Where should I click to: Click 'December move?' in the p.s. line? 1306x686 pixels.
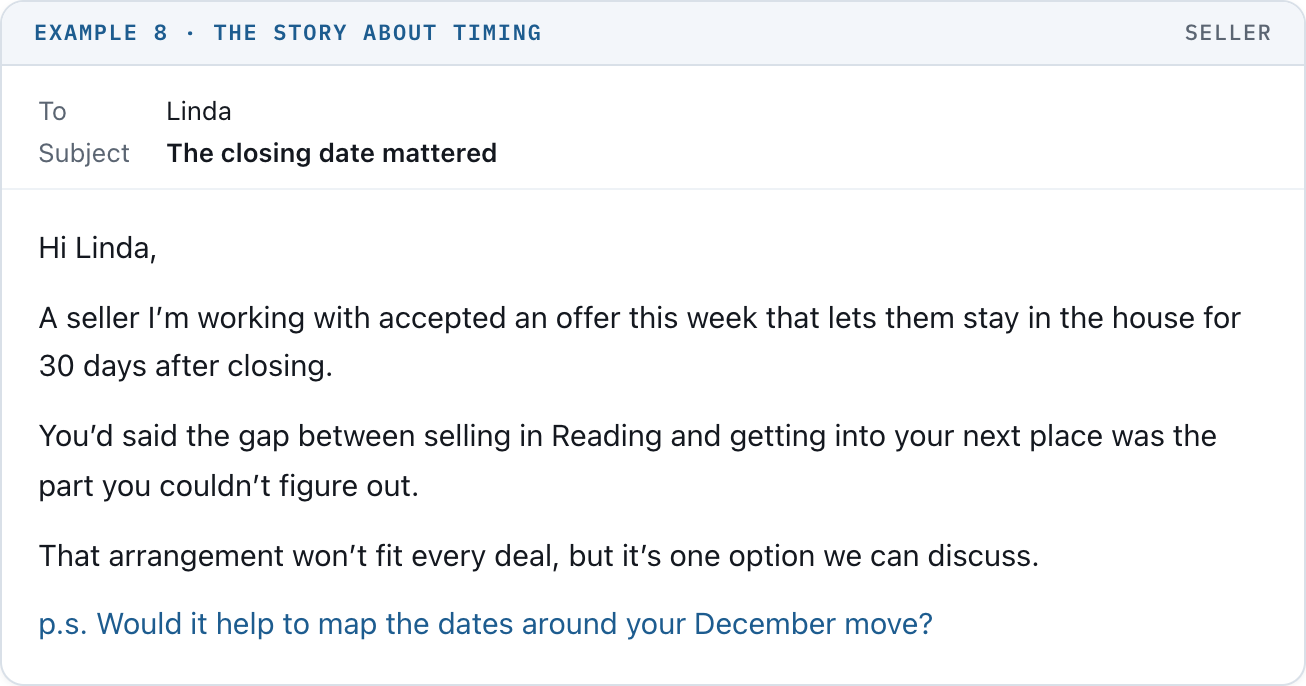click(813, 624)
